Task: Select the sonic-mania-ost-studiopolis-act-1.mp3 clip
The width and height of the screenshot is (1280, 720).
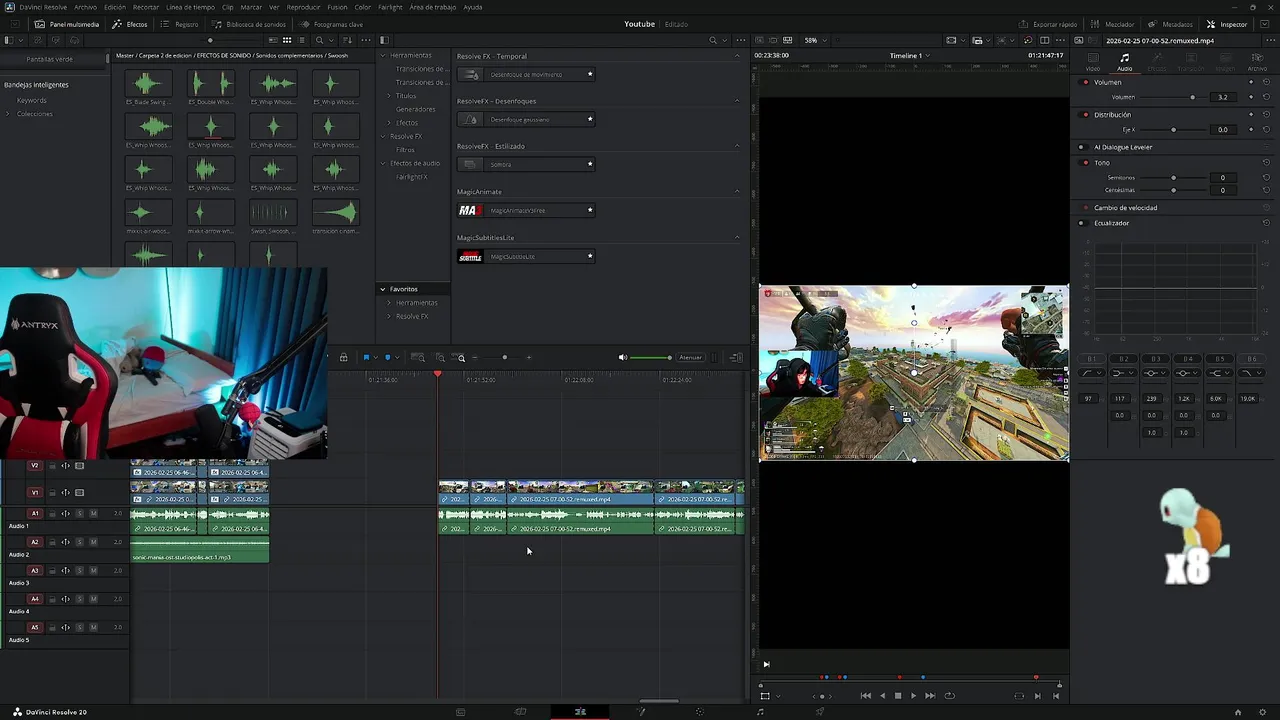Action: [200, 551]
